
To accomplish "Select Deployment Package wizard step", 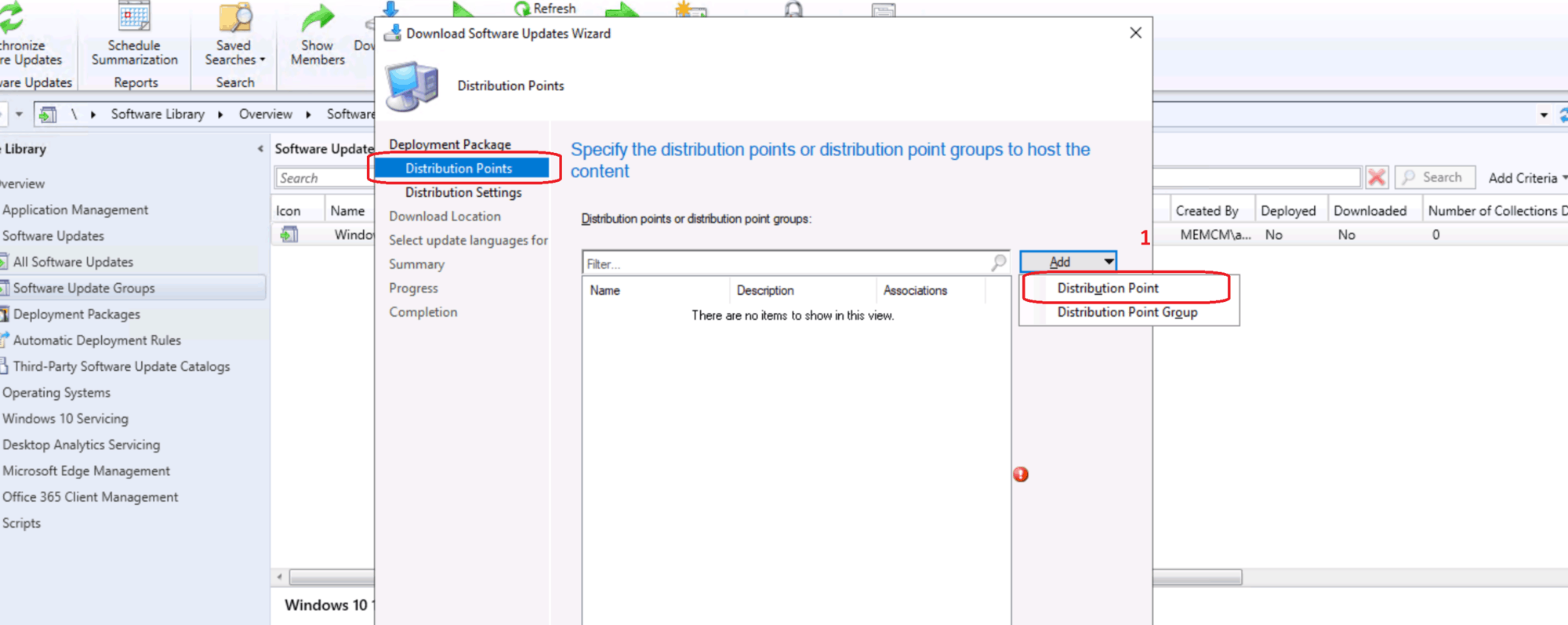I will click(450, 144).
